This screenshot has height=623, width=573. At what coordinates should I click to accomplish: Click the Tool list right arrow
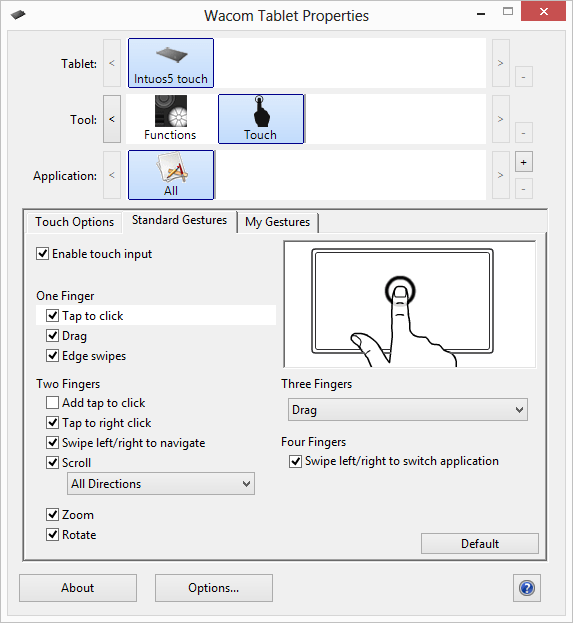click(x=501, y=119)
